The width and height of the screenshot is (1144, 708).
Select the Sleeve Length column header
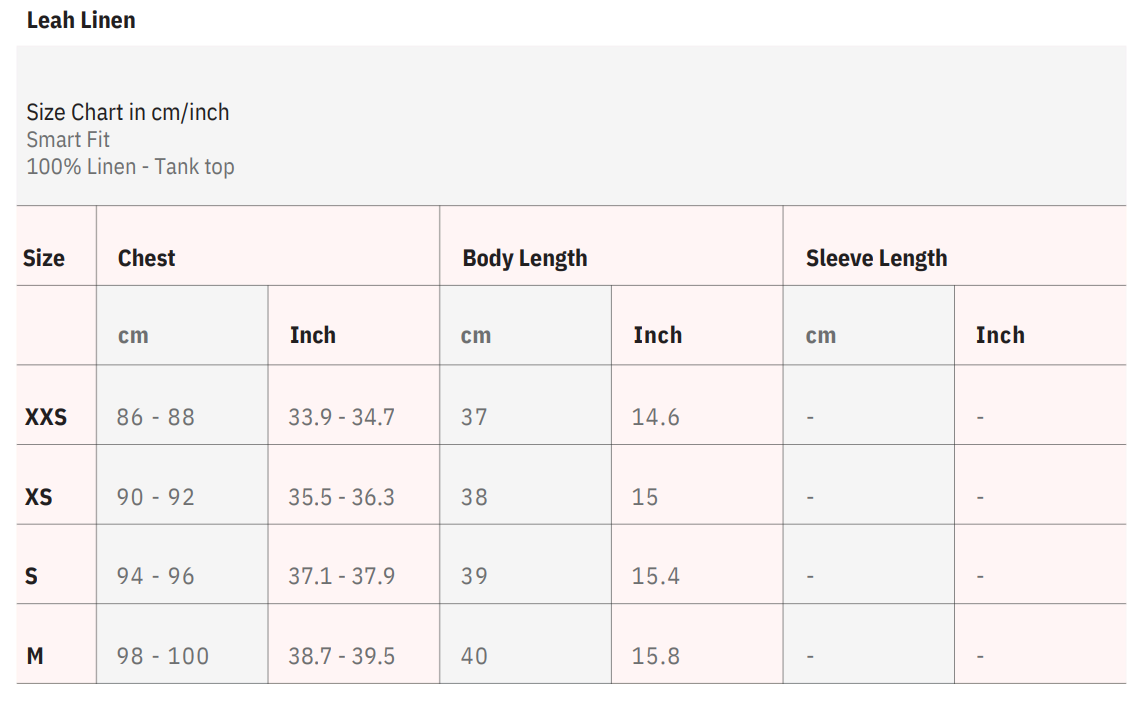click(876, 258)
